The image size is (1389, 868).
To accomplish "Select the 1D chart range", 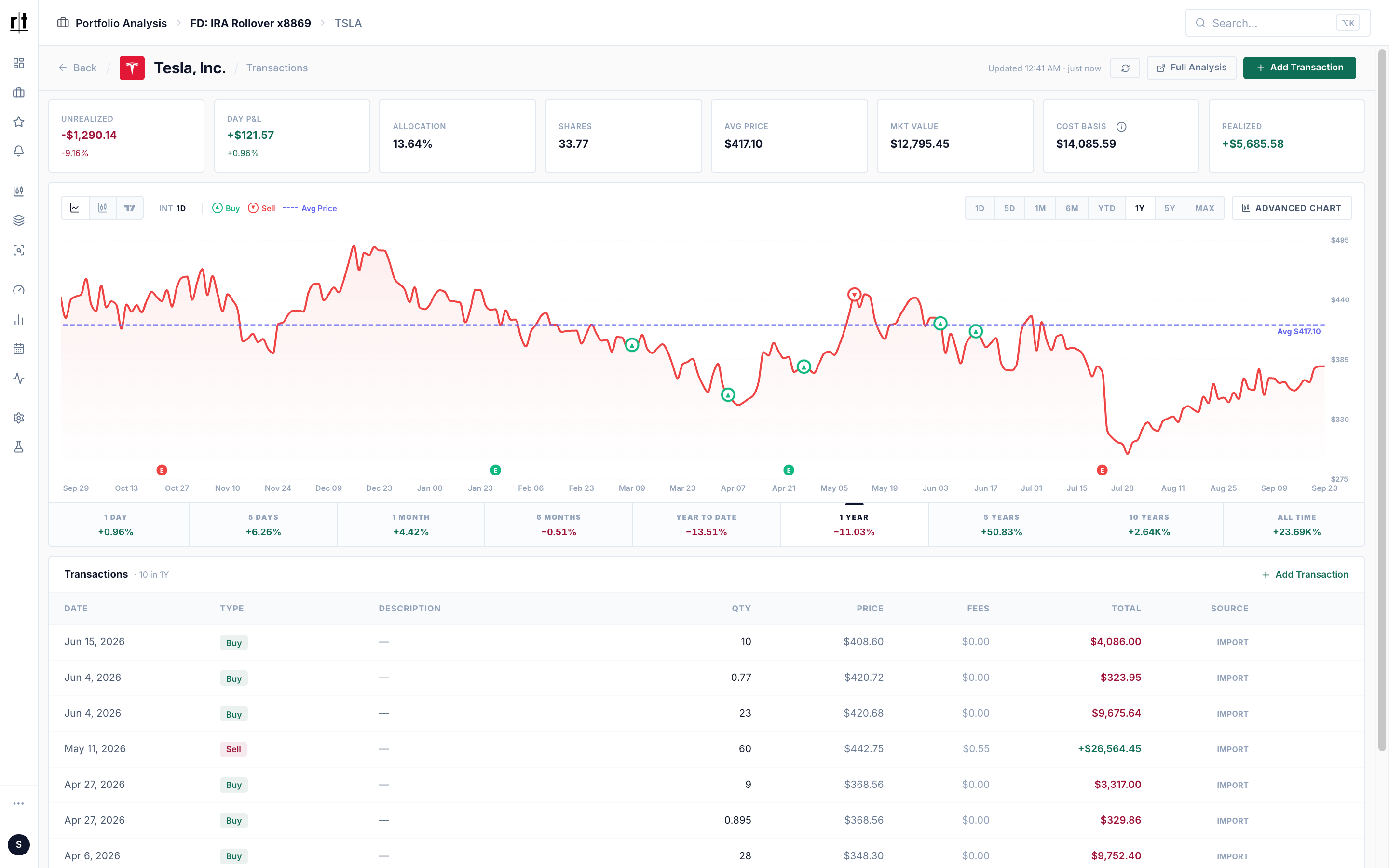I will click(980, 208).
